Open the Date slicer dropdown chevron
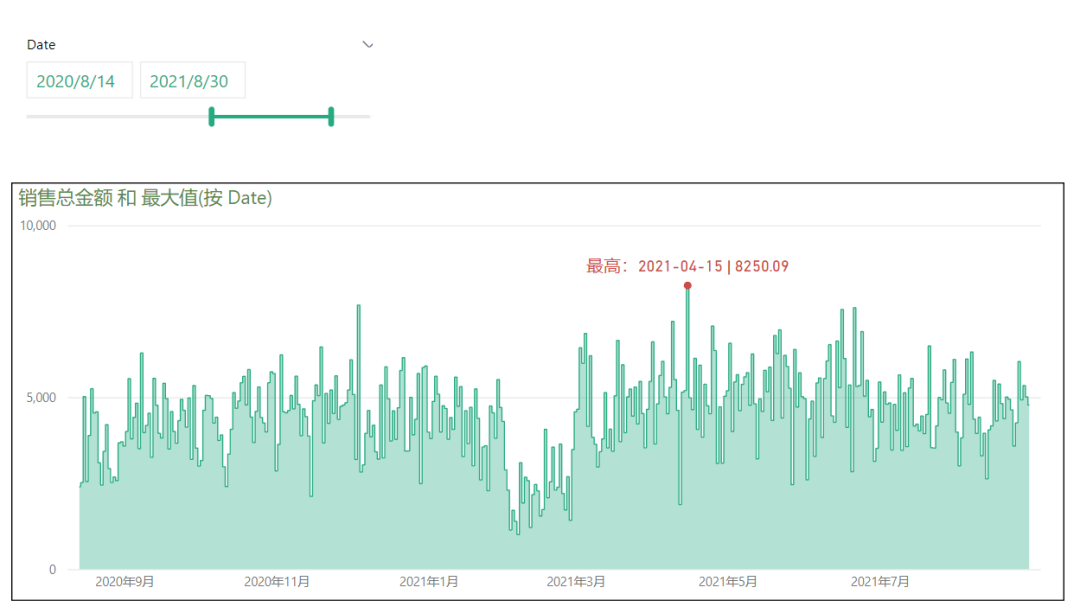 click(x=369, y=45)
